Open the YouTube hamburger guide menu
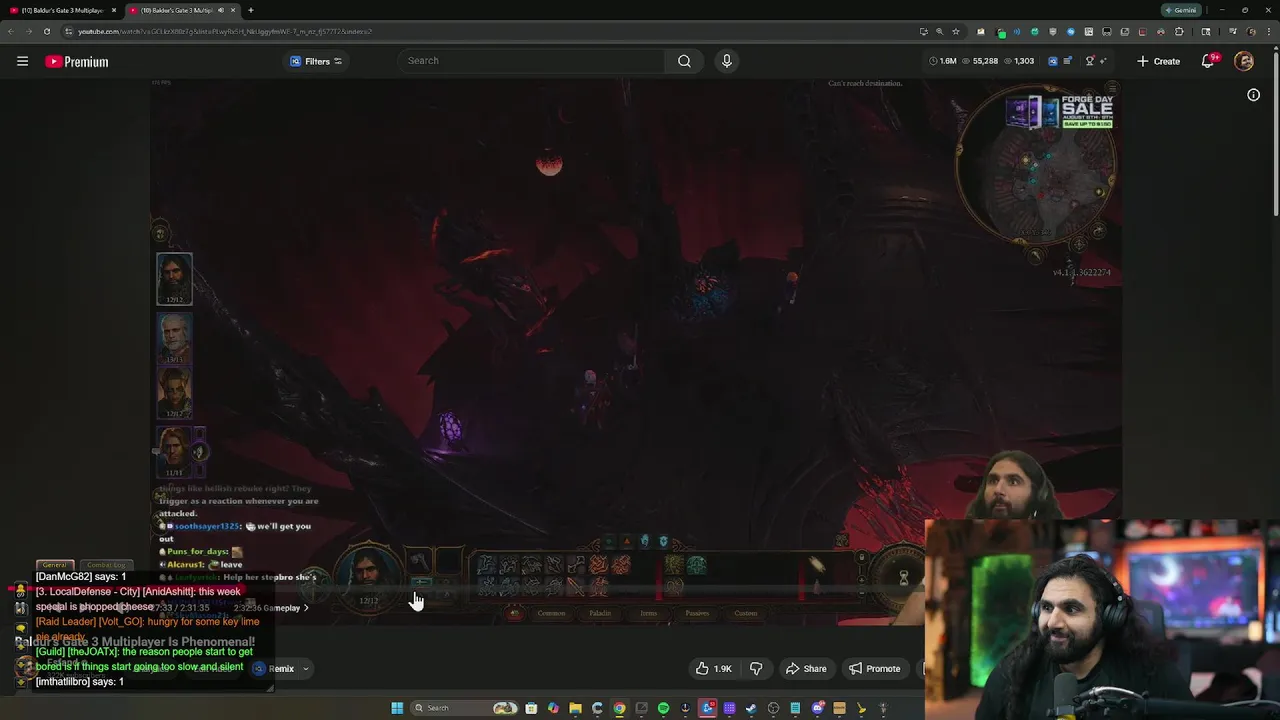 coord(22,61)
